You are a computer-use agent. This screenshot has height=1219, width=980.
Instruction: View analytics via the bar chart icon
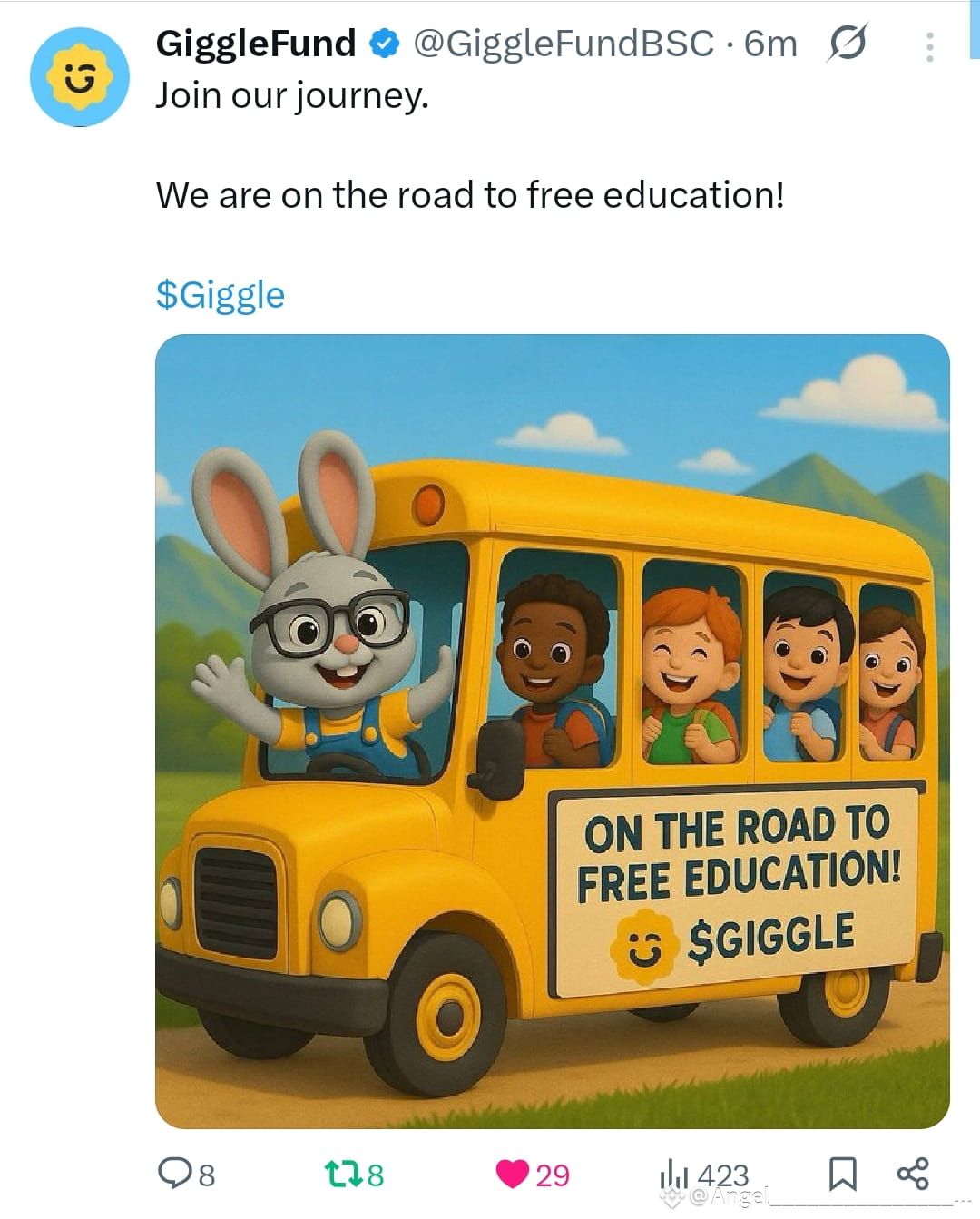(x=673, y=1174)
